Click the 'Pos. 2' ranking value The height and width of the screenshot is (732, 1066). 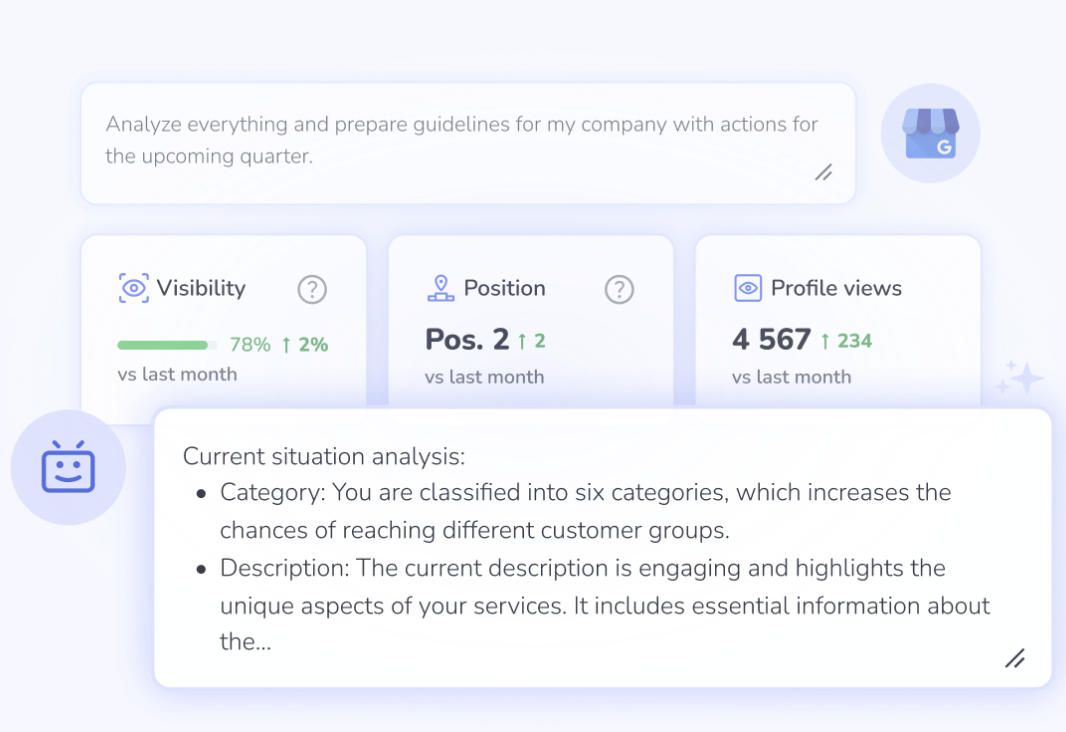(467, 339)
